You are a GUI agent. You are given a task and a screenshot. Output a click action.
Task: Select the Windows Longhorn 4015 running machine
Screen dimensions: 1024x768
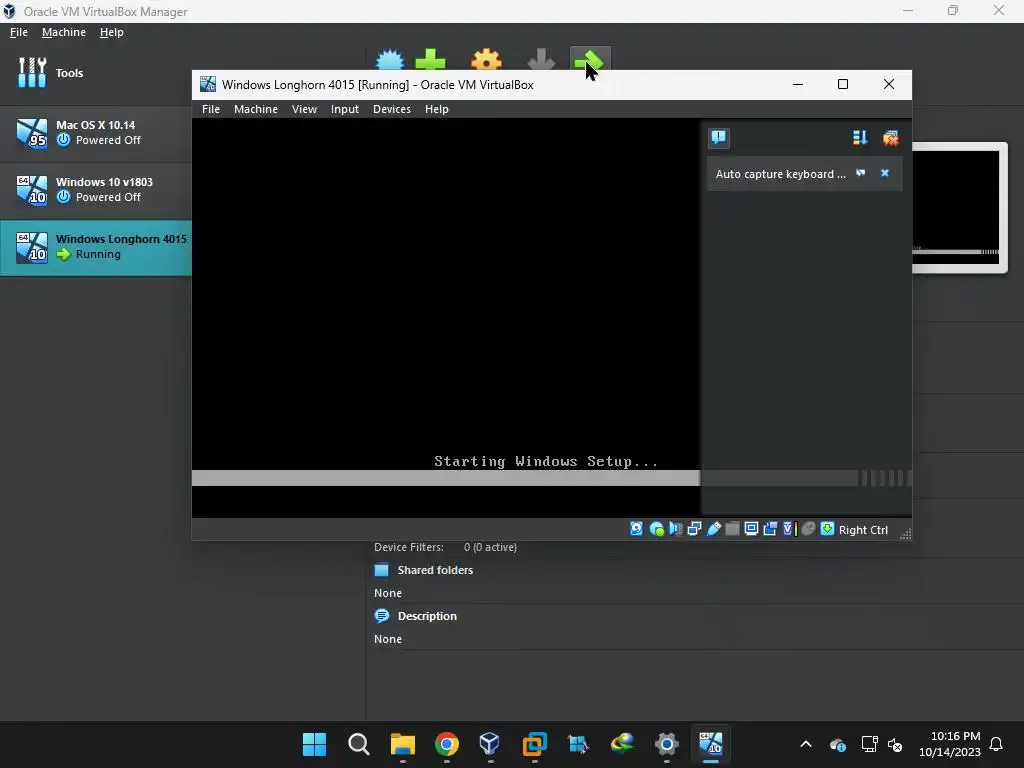point(95,247)
